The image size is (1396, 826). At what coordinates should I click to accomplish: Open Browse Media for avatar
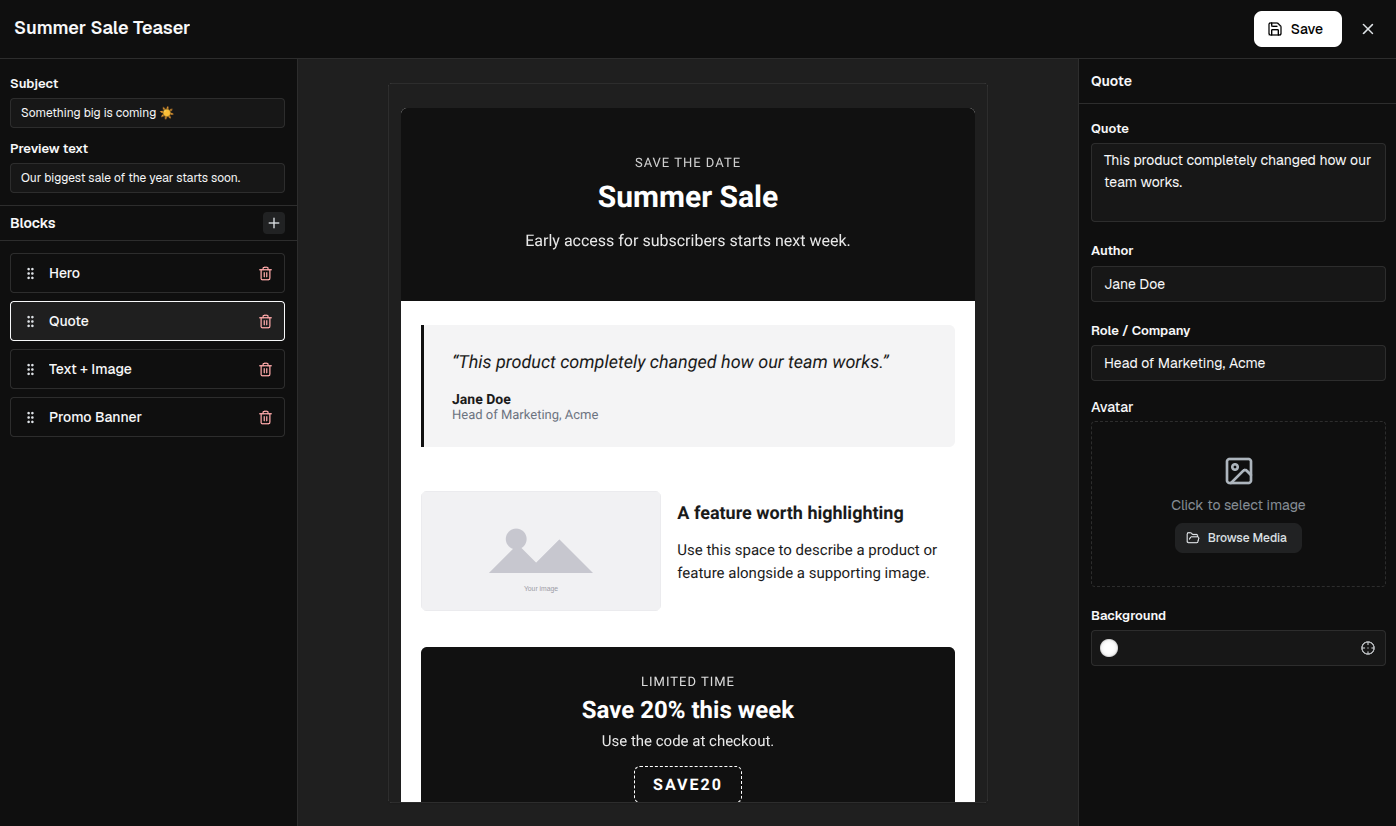click(1238, 538)
